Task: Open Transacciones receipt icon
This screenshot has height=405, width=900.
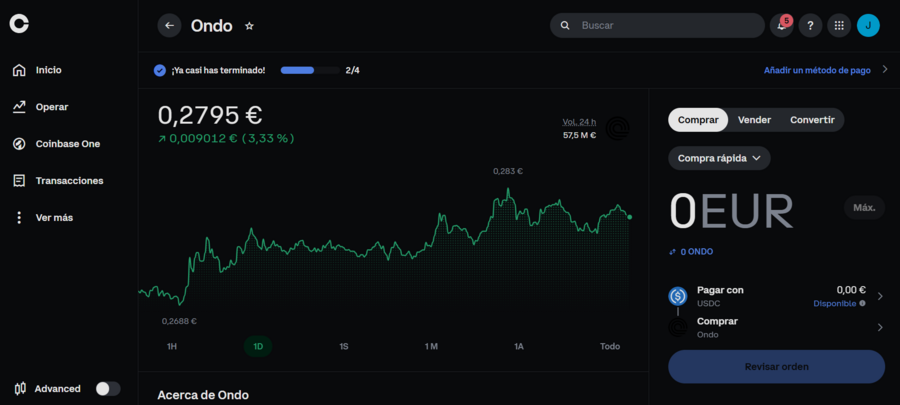Action: [19, 181]
